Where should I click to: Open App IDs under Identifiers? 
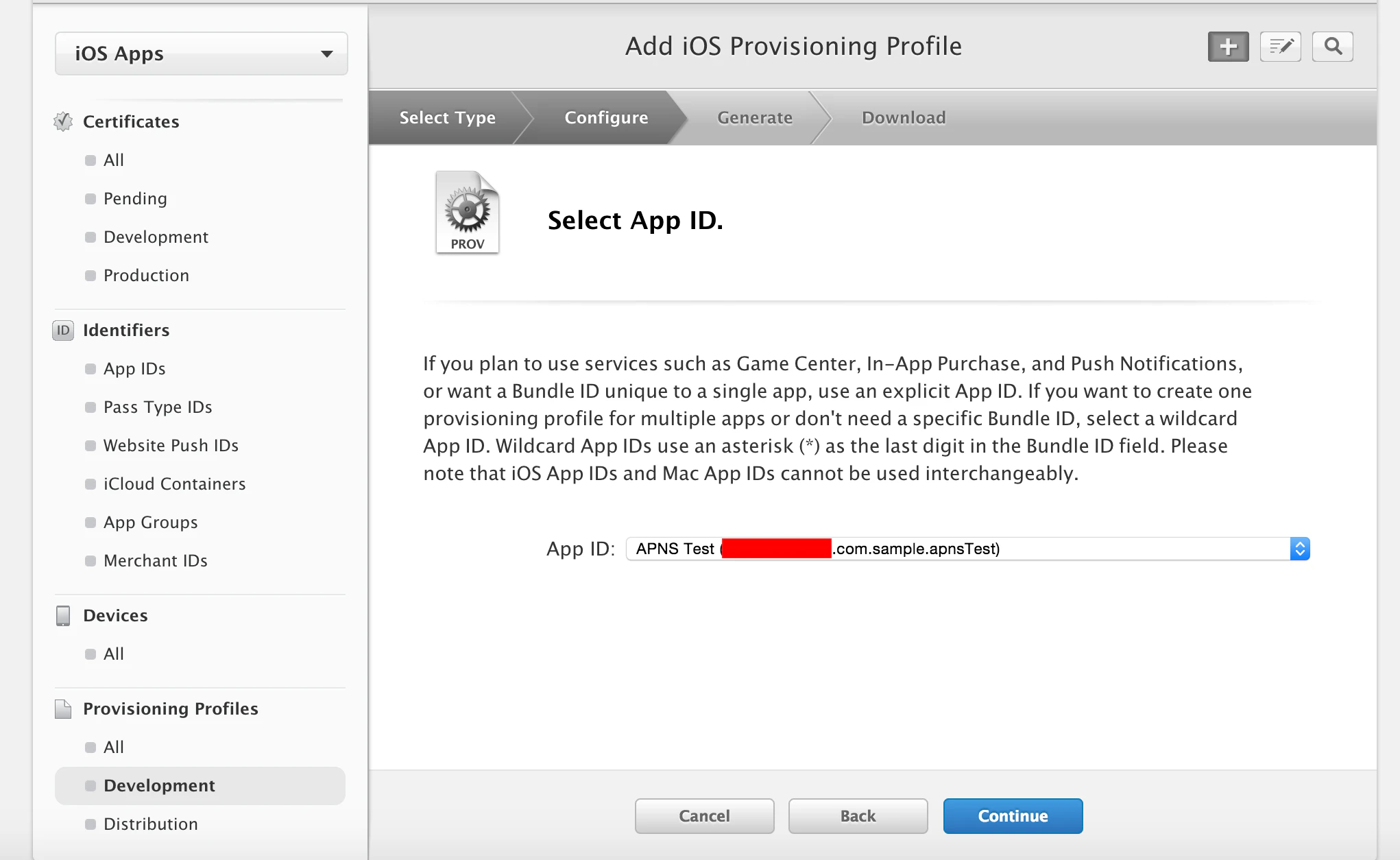pos(134,368)
